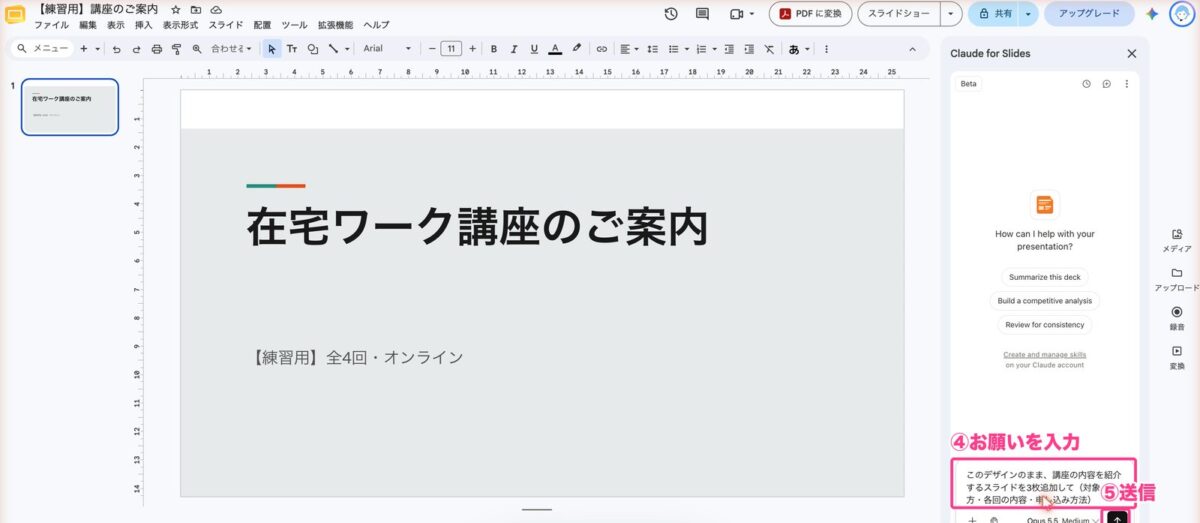Open the input tools あ dropdown
This screenshot has width=1200, height=523.
[799, 48]
